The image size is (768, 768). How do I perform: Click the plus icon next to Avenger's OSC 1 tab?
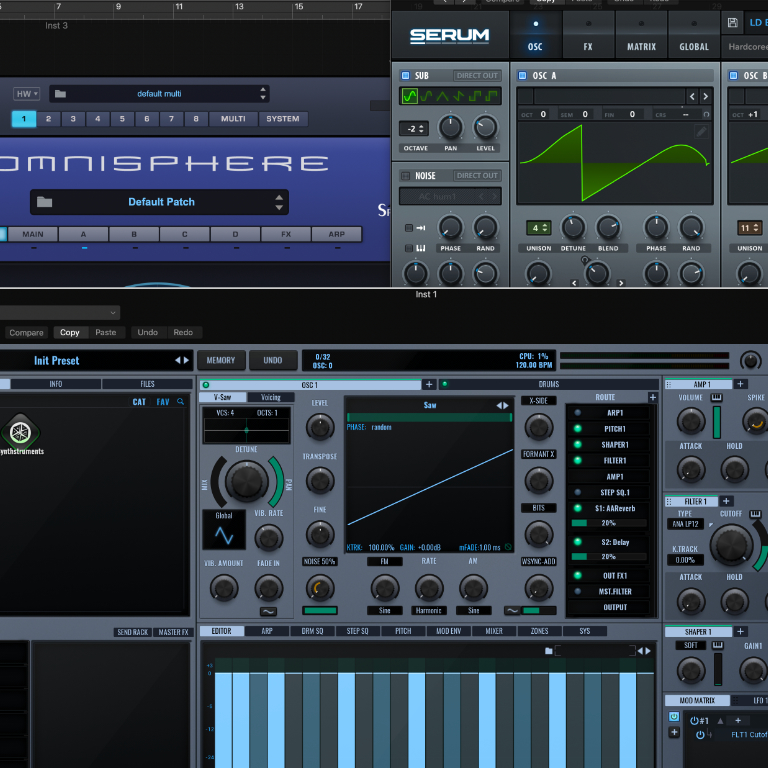pyautogui.click(x=429, y=384)
